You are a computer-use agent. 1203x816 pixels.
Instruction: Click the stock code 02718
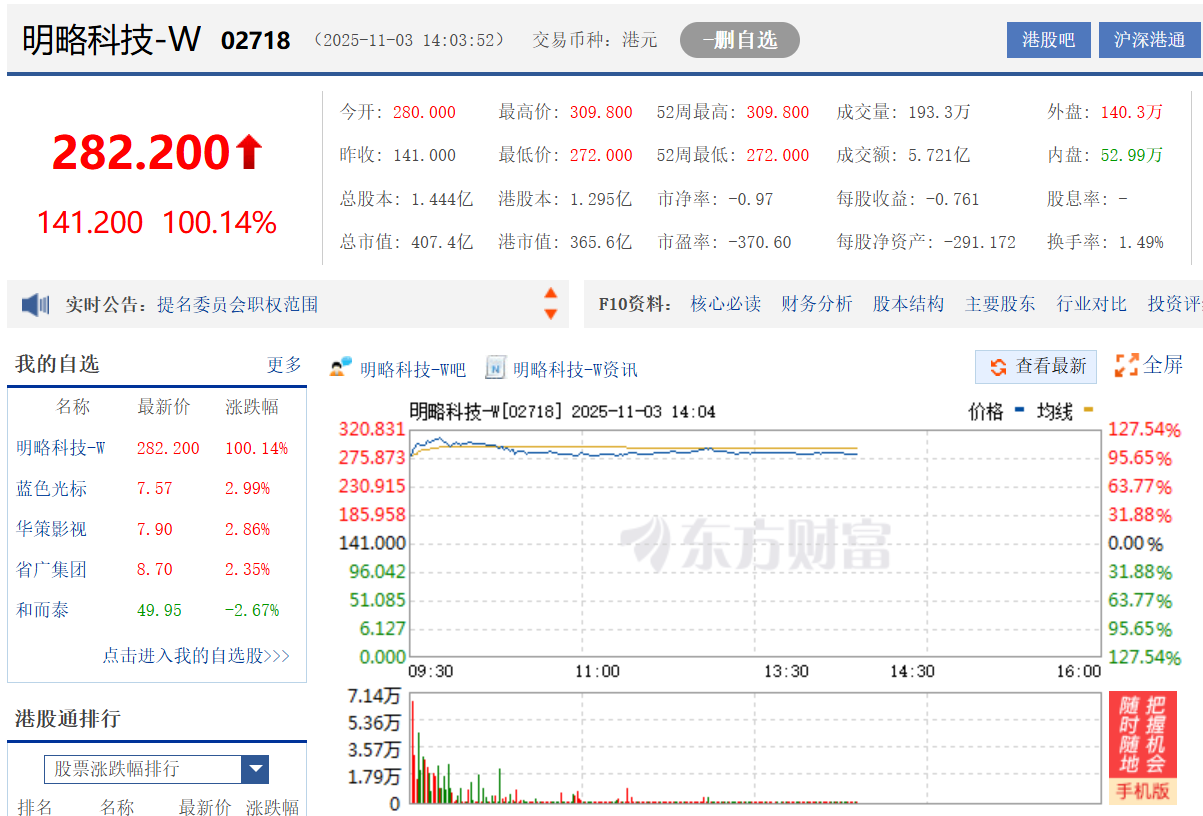pos(256,40)
